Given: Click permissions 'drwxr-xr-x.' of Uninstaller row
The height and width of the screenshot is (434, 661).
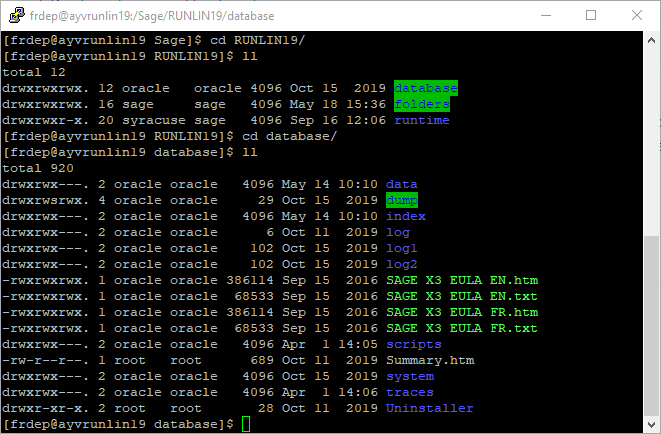Looking at the screenshot, I should click(x=46, y=408).
